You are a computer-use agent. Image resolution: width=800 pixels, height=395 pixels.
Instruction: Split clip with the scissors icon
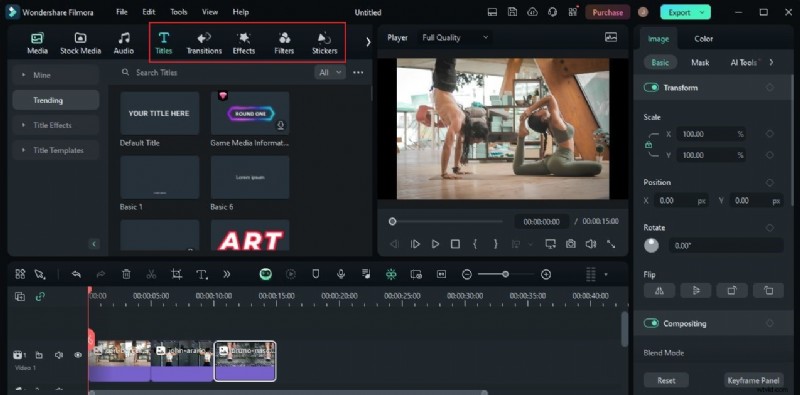click(x=151, y=275)
